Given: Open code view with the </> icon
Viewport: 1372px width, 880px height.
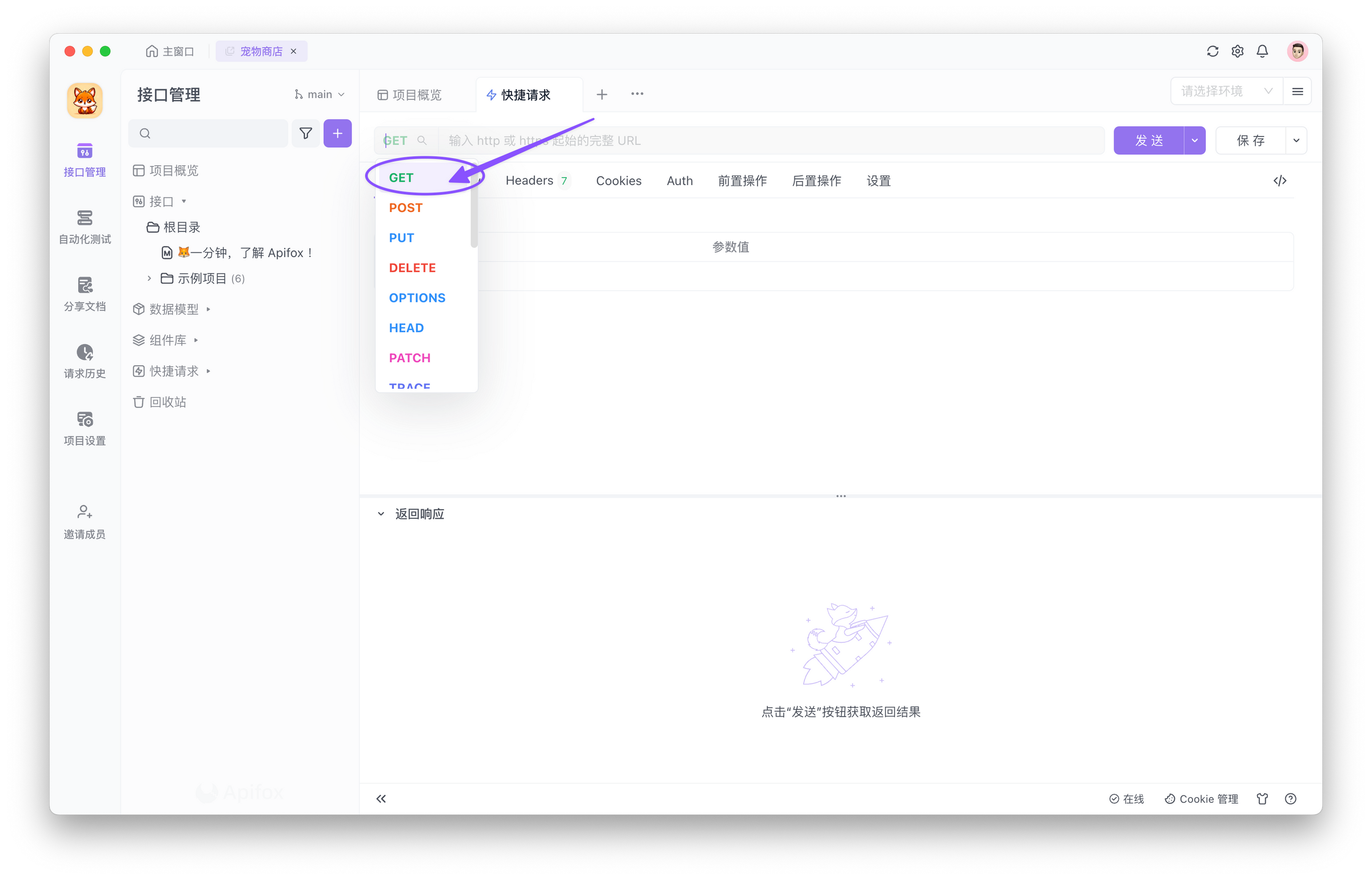Looking at the screenshot, I should click(x=1281, y=181).
